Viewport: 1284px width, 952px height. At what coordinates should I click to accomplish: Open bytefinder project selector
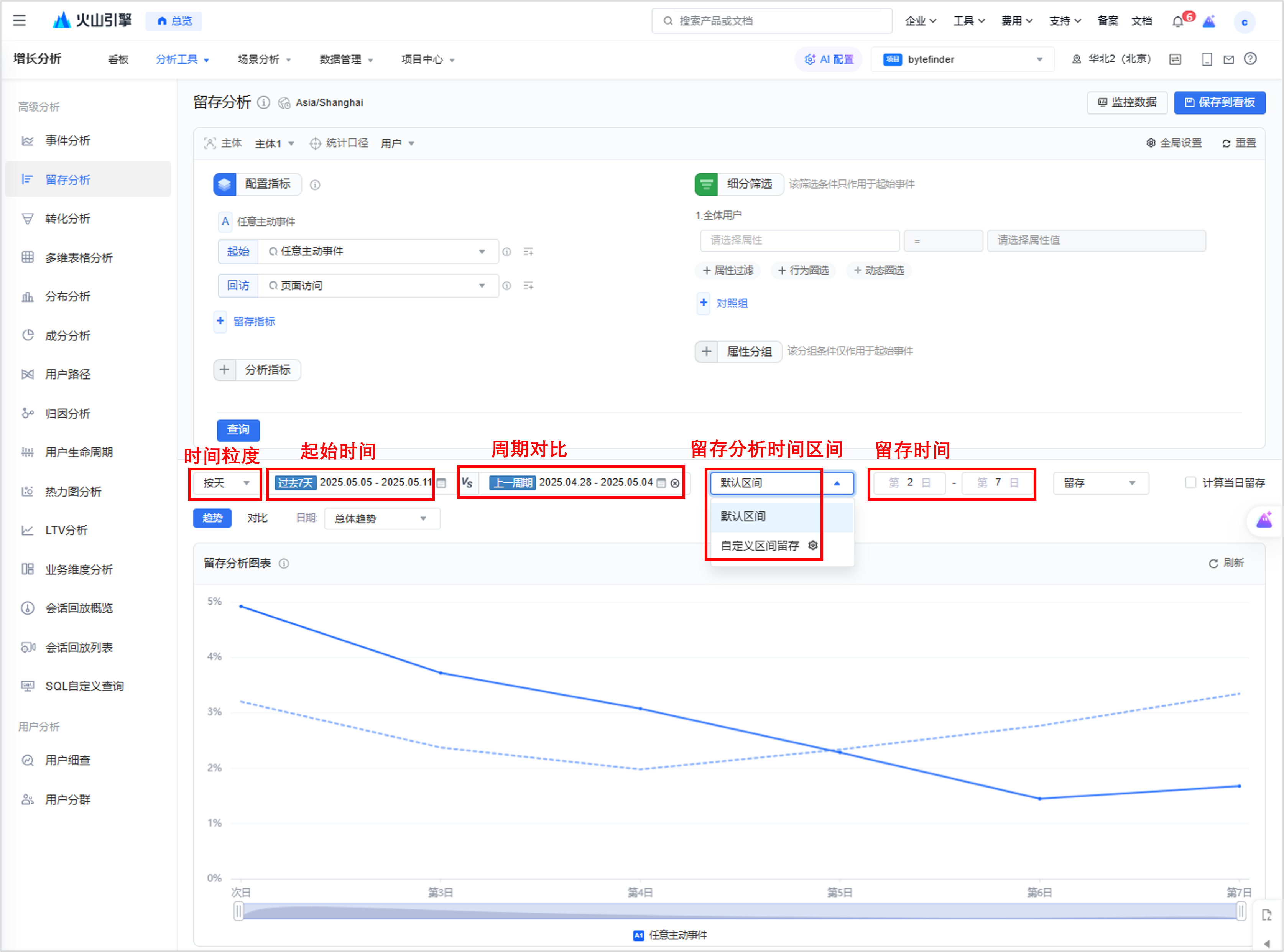click(x=962, y=59)
